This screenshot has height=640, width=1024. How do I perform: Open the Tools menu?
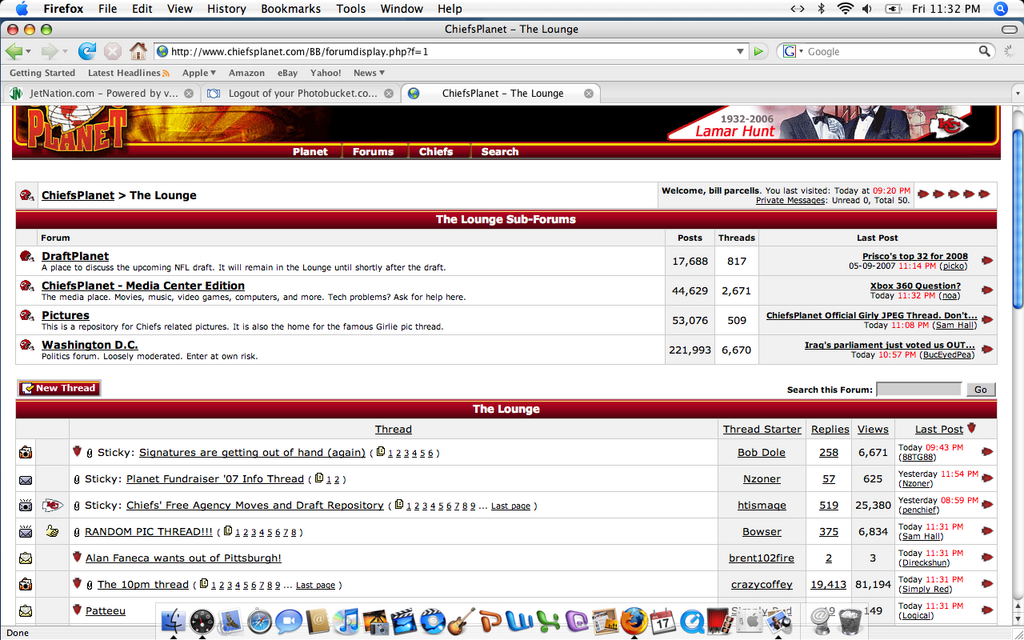351,8
